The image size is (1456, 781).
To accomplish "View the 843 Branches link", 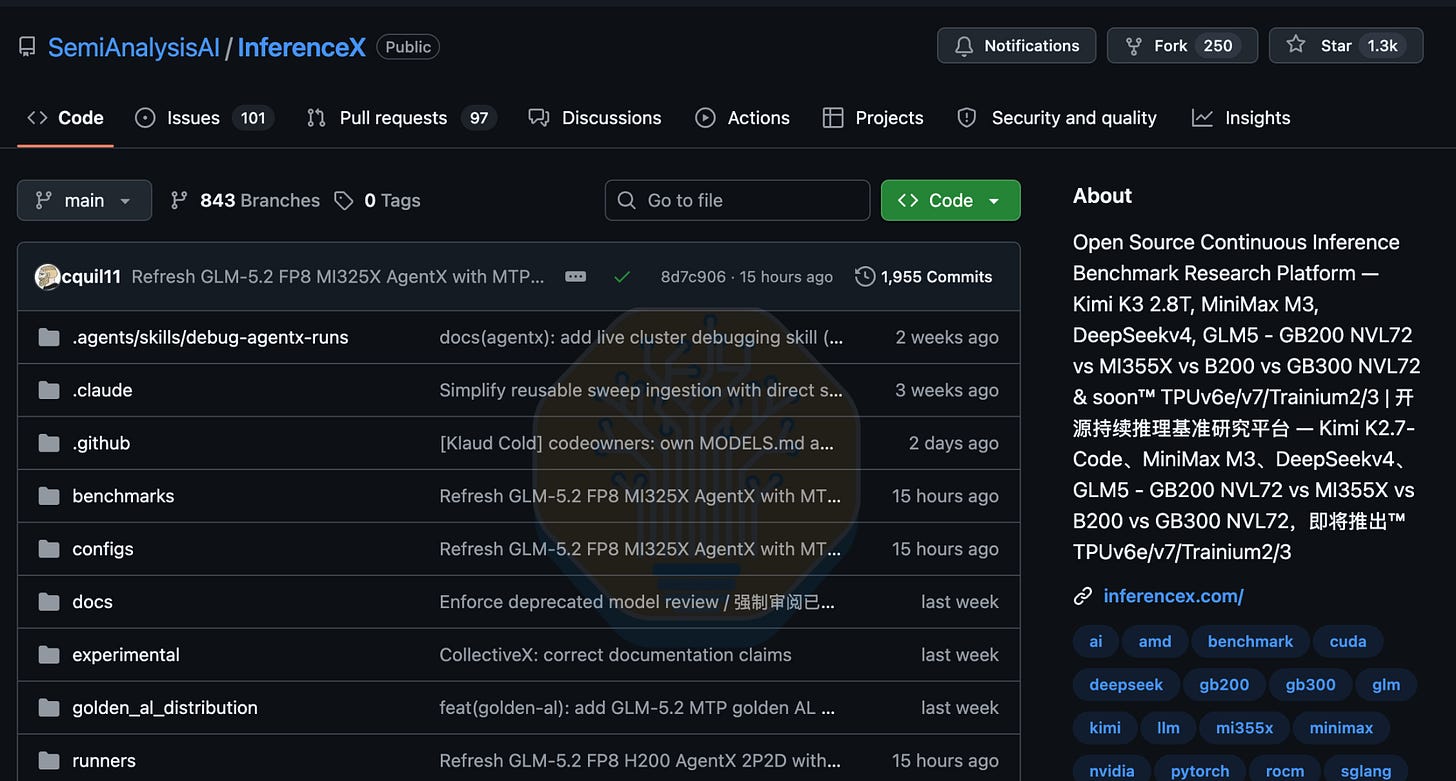I will tap(245, 200).
